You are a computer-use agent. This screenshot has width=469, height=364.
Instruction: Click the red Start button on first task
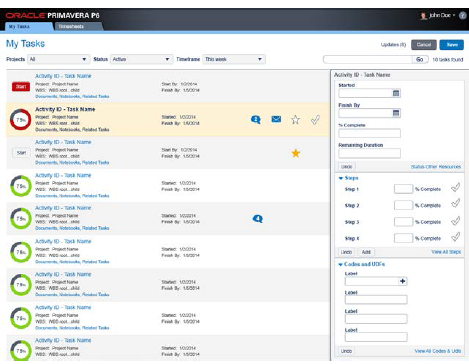click(21, 87)
